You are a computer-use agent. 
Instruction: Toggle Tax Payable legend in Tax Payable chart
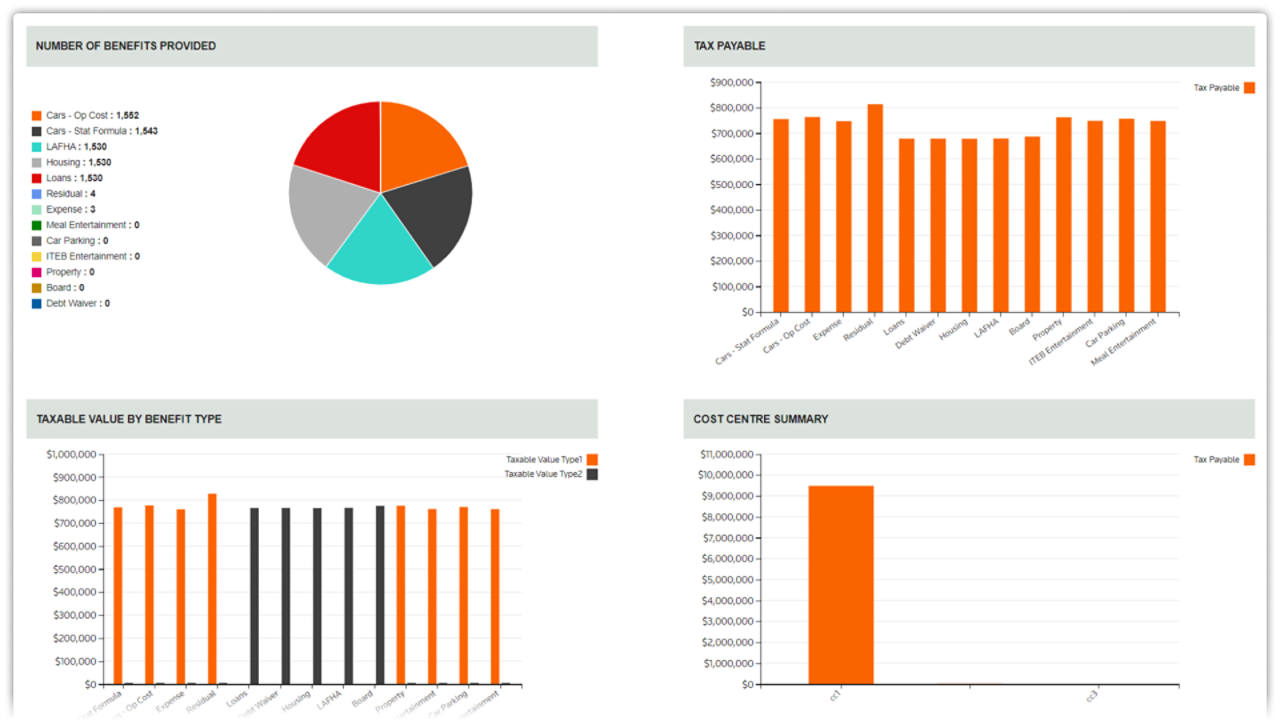1223,88
